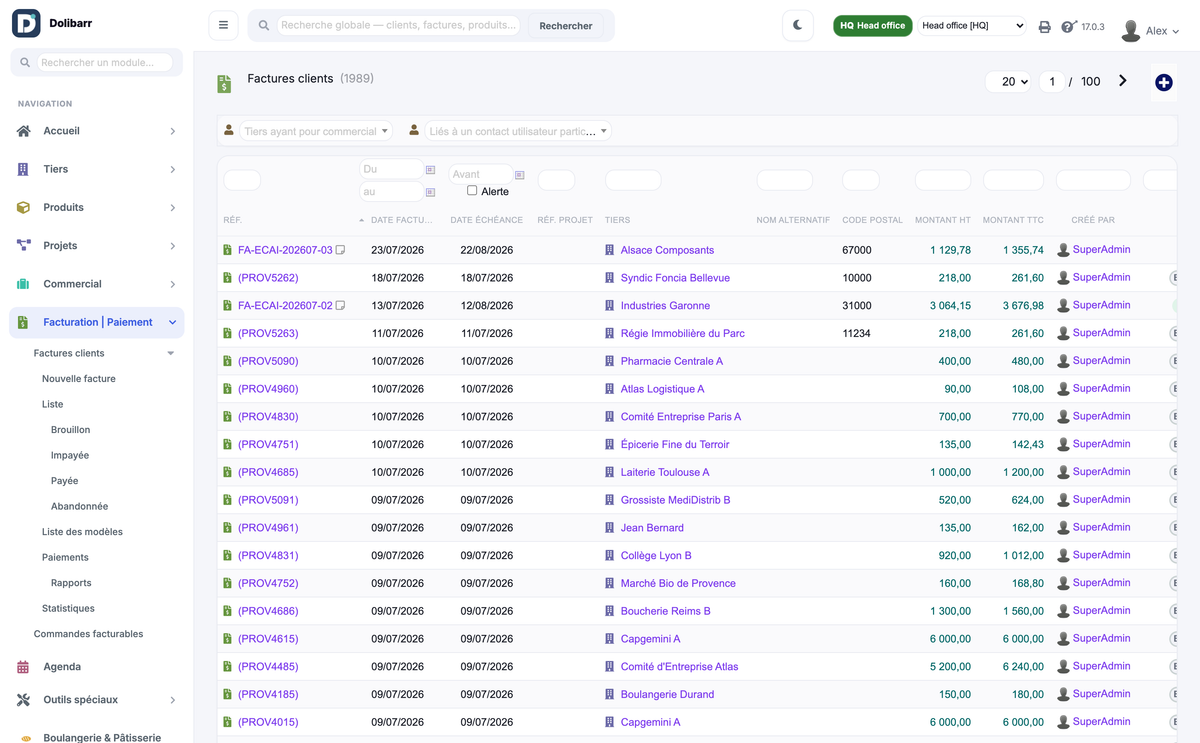Click the printer icon in header

[1044, 27]
